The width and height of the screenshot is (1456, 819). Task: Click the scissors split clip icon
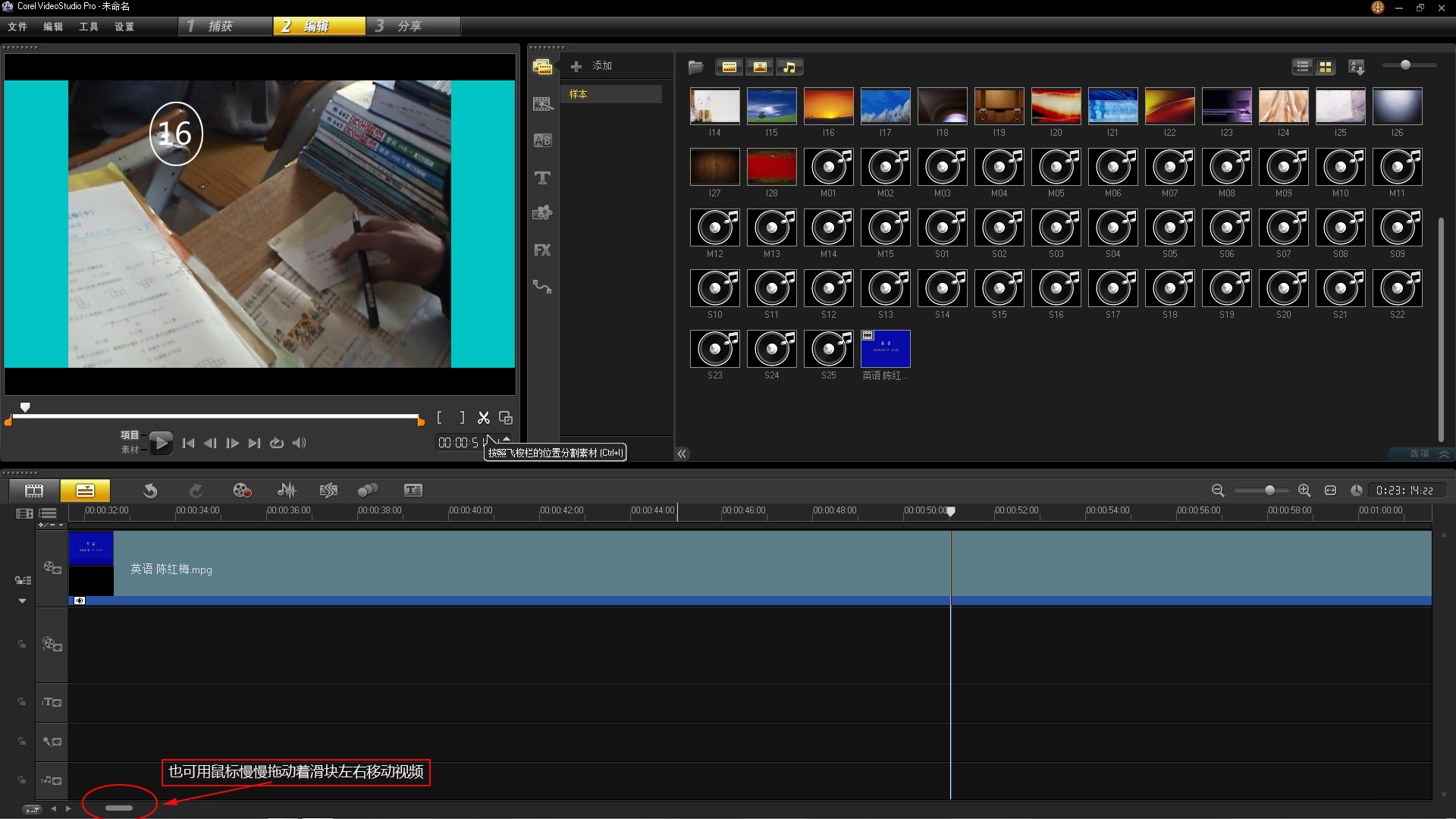click(x=484, y=418)
